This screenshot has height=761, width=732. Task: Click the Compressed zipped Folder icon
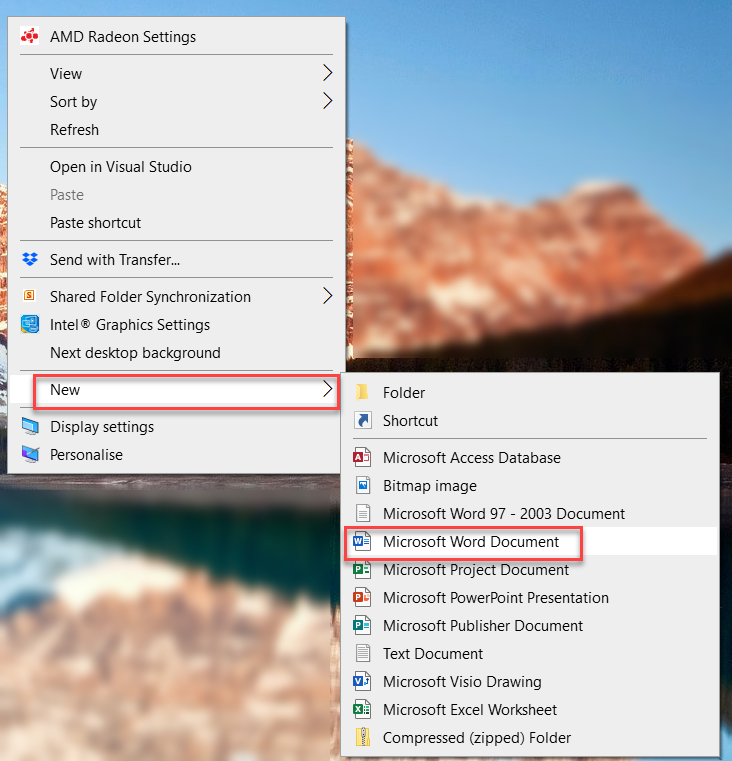pyautogui.click(x=363, y=737)
